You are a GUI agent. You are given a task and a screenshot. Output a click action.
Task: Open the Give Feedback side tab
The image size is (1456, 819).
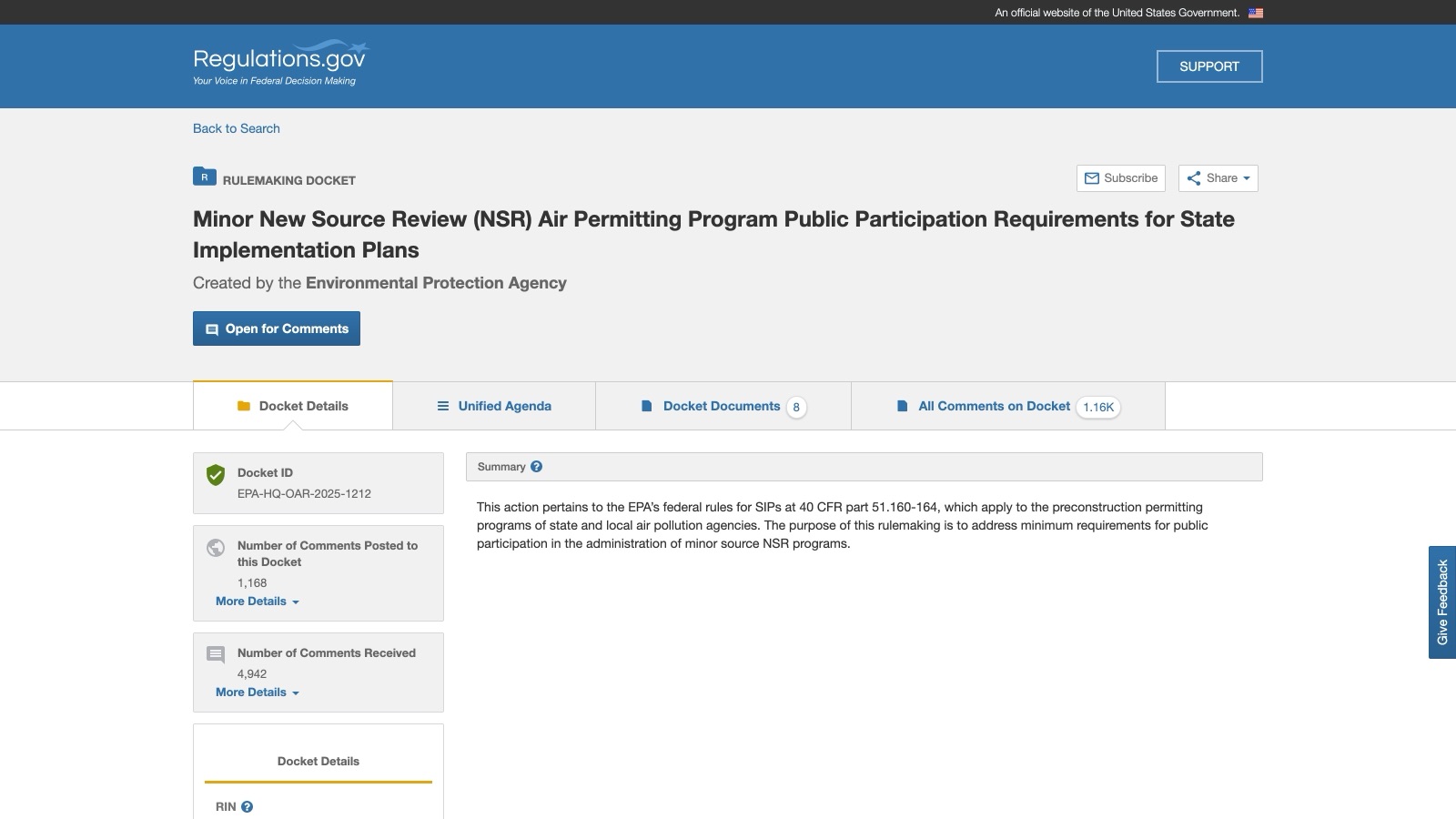click(x=1442, y=602)
